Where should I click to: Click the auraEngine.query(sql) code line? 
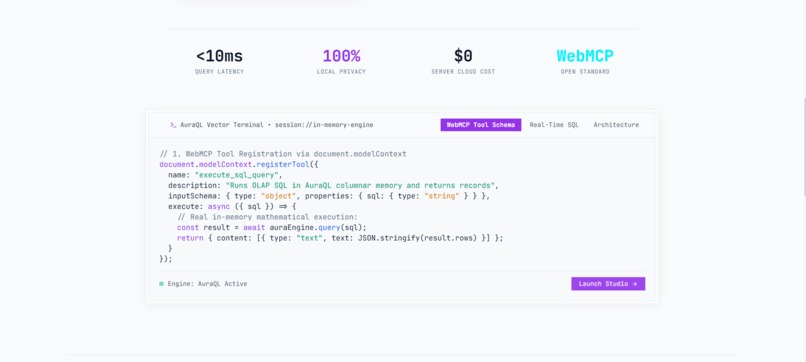pos(272,227)
